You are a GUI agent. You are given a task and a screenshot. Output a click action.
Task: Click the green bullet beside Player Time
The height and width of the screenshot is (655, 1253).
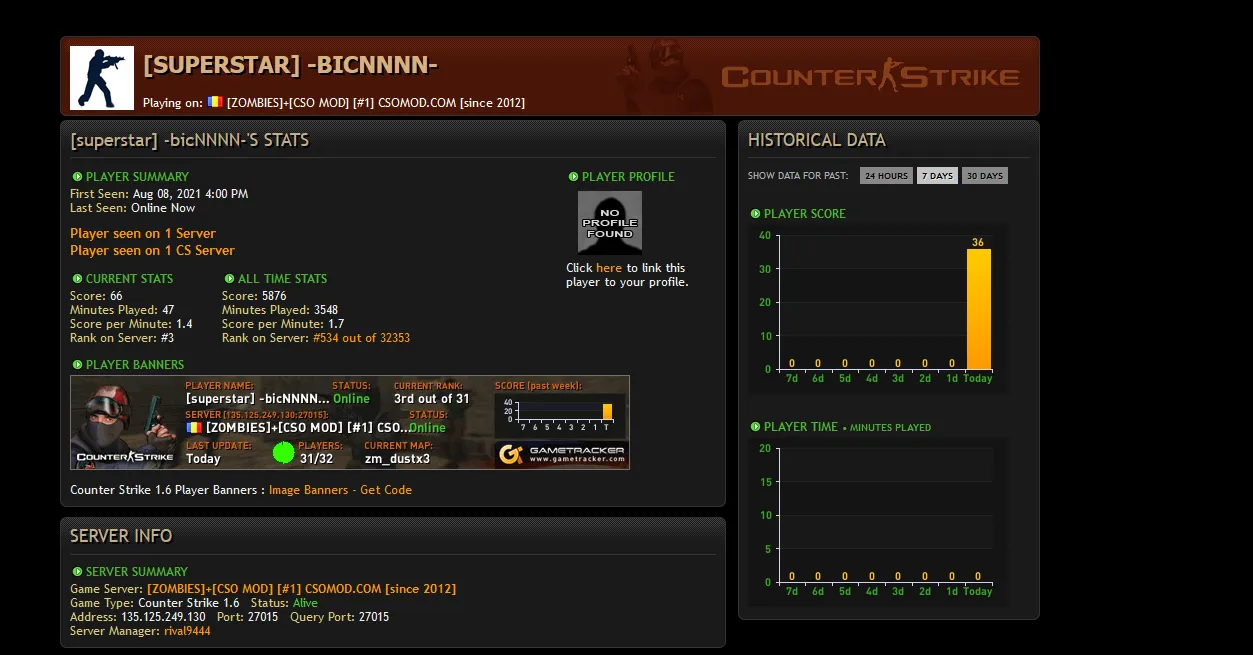[x=755, y=427]
